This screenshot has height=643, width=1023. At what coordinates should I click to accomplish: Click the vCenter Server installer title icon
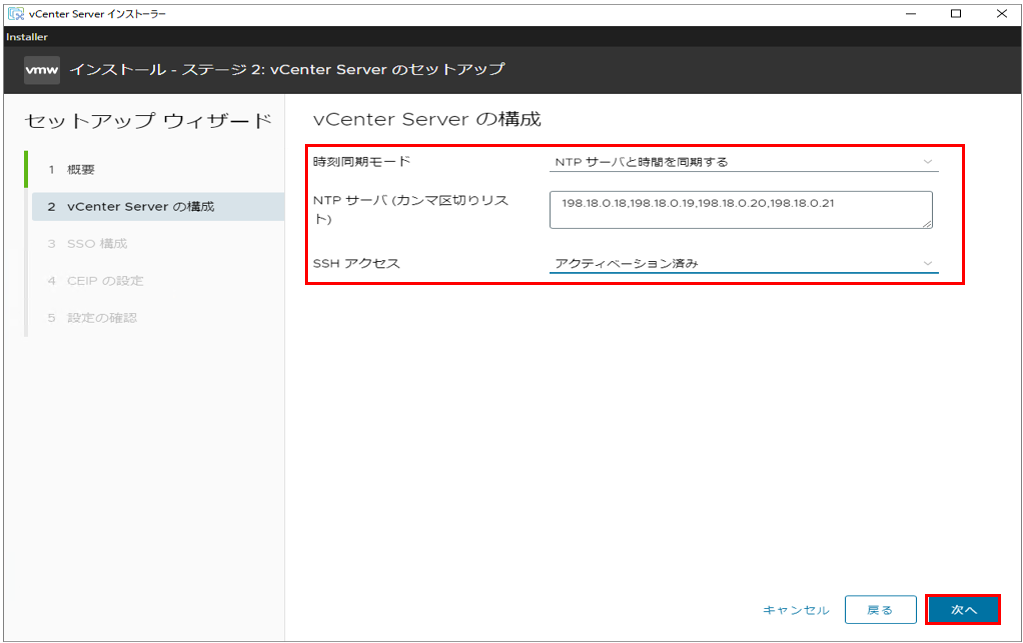pos(16,14)
